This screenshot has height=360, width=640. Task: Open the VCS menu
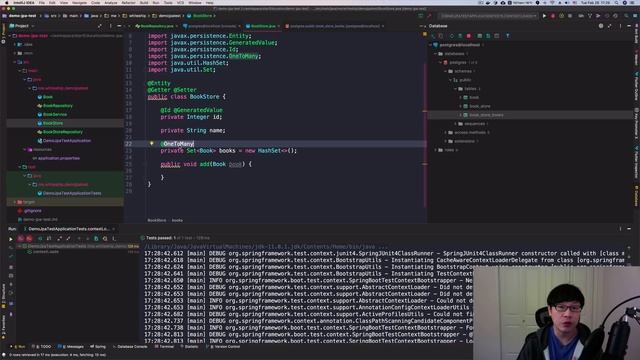(x=180, y=2)
